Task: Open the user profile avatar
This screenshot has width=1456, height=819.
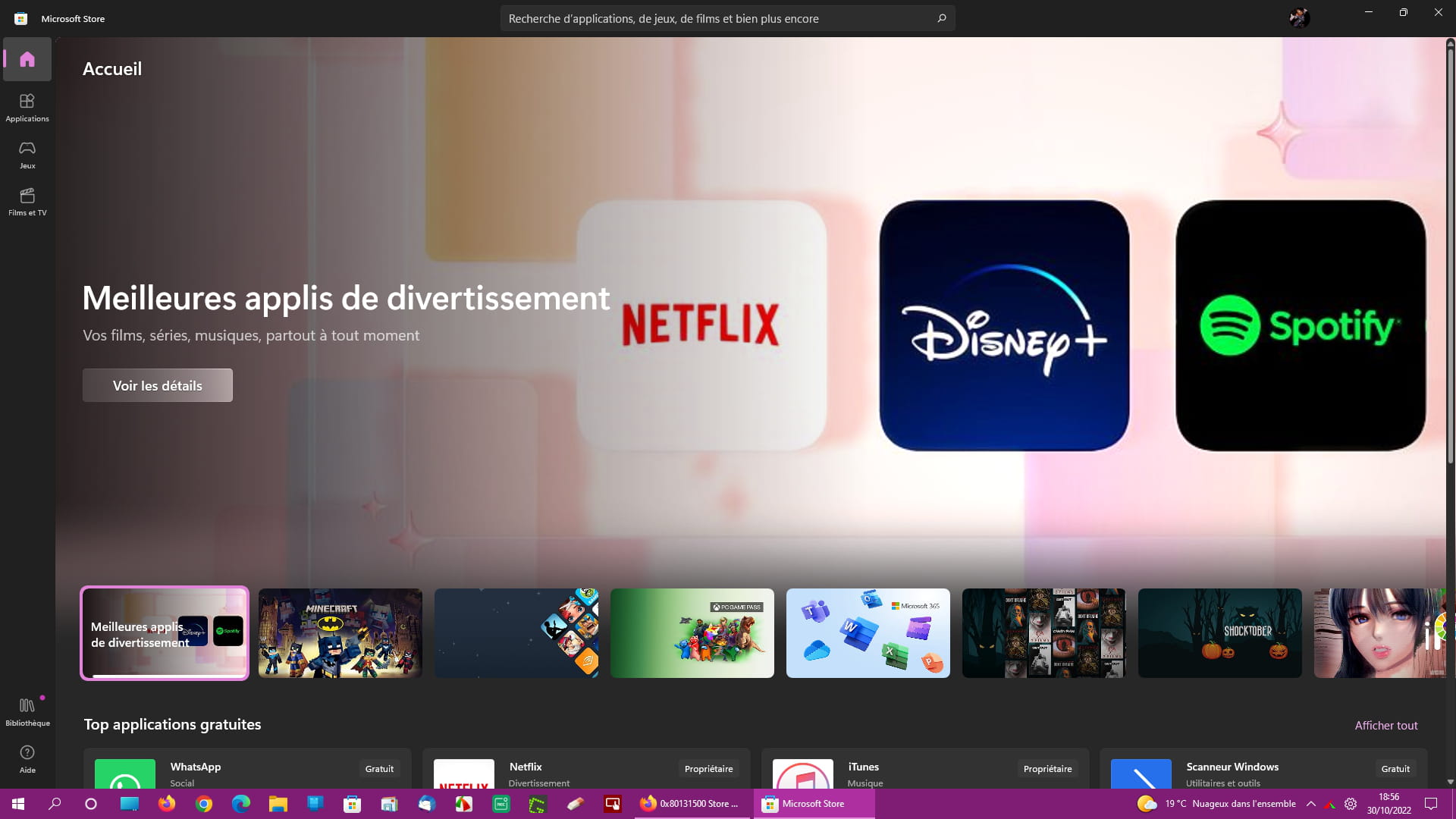Action: 1300,18
